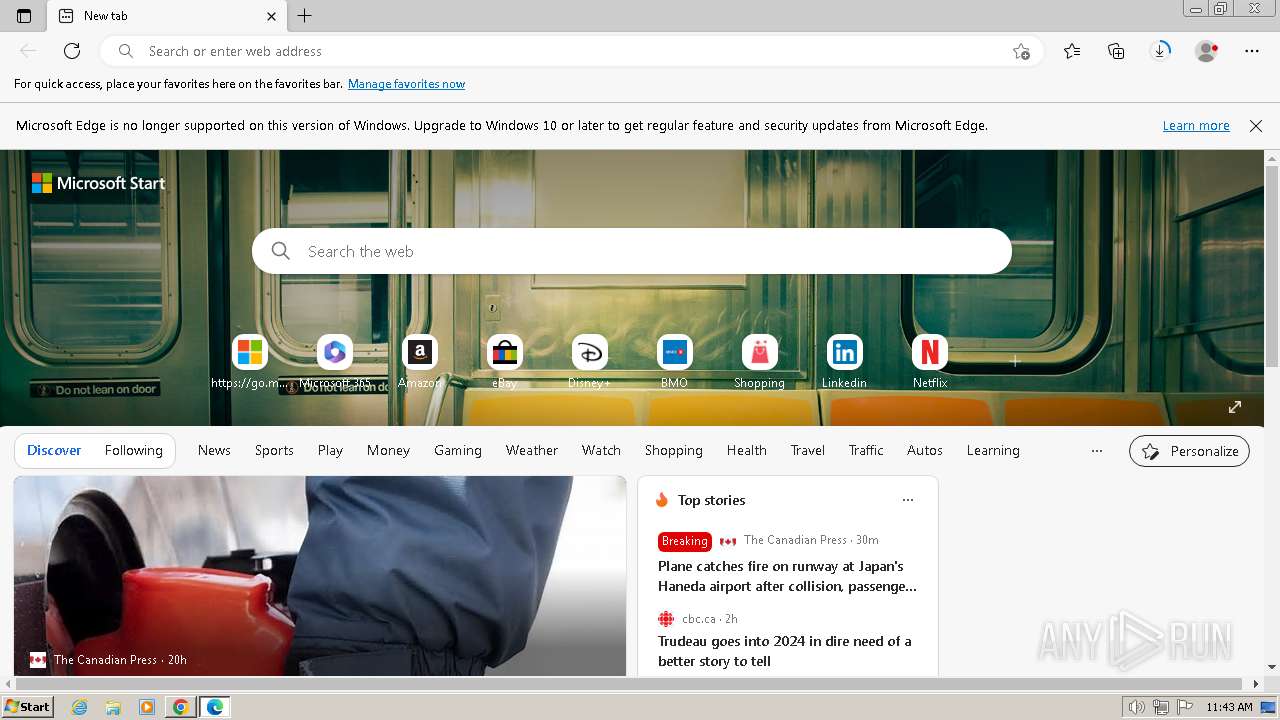Image resolution: width=1280 pixels, height=720 pixels.
Task: Select the New tab browser tab
Action: click(x=168, y=16)
